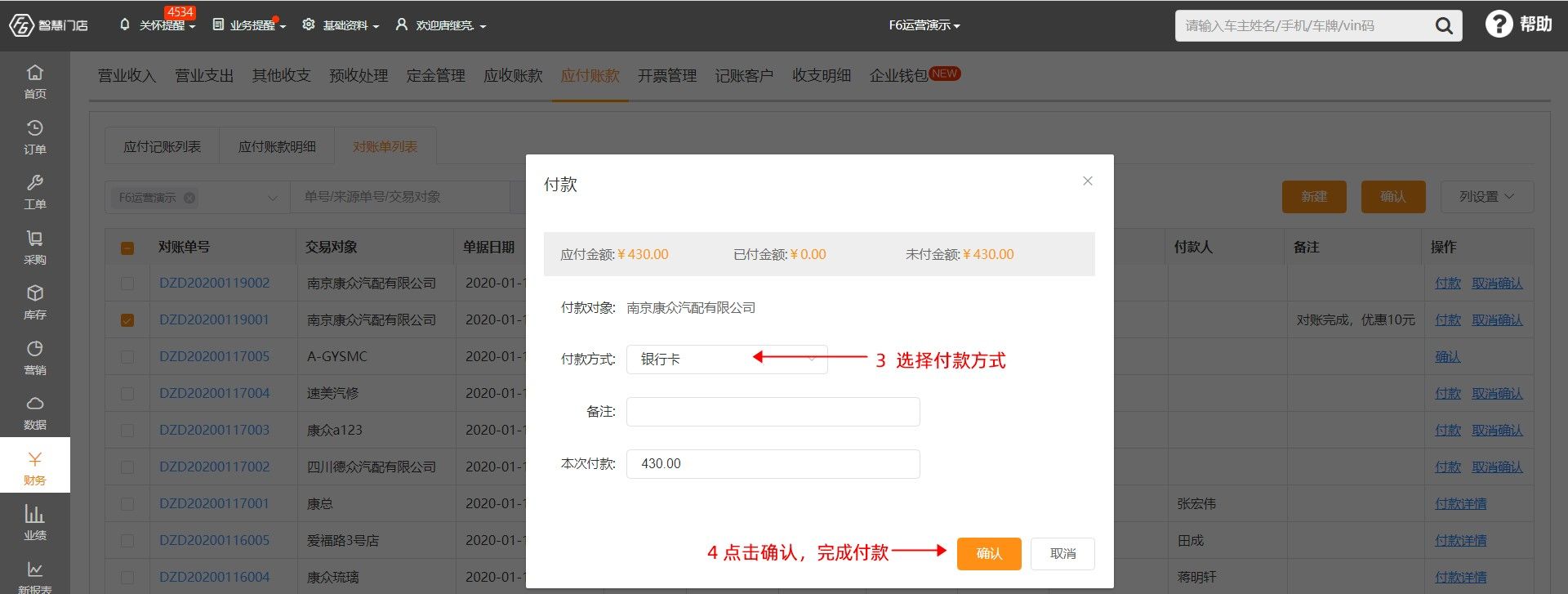
Task: Open the 业绩 performance chart icon
Action: click(34, 523)
